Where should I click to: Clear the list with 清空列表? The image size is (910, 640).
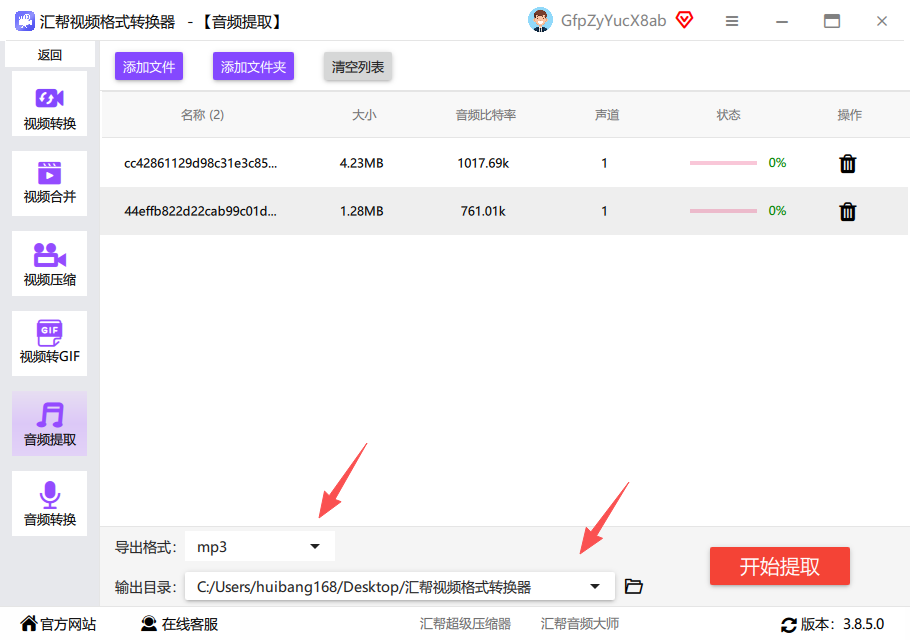[358, 67]
